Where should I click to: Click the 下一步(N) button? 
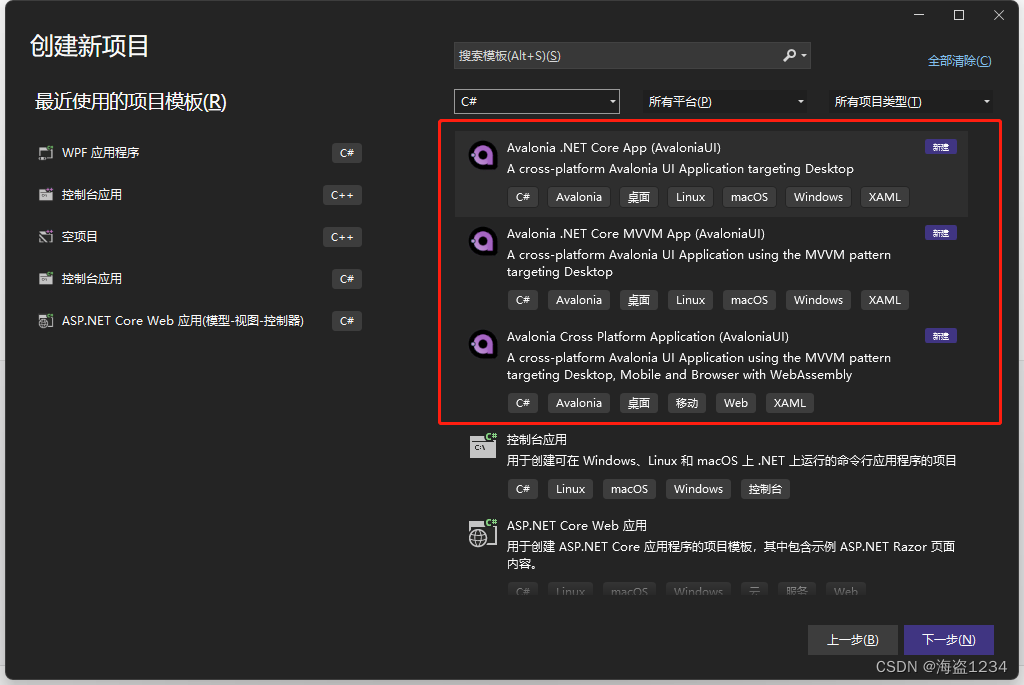pos(949,640)
